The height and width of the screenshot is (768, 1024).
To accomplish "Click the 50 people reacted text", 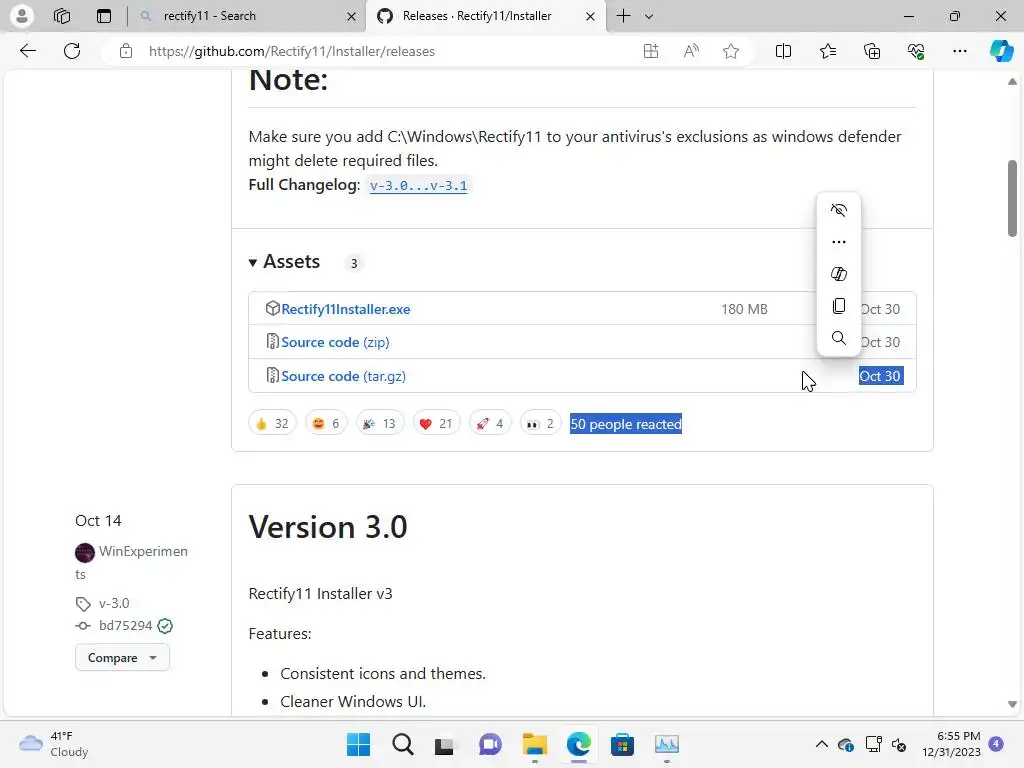I will click(626, 424).
